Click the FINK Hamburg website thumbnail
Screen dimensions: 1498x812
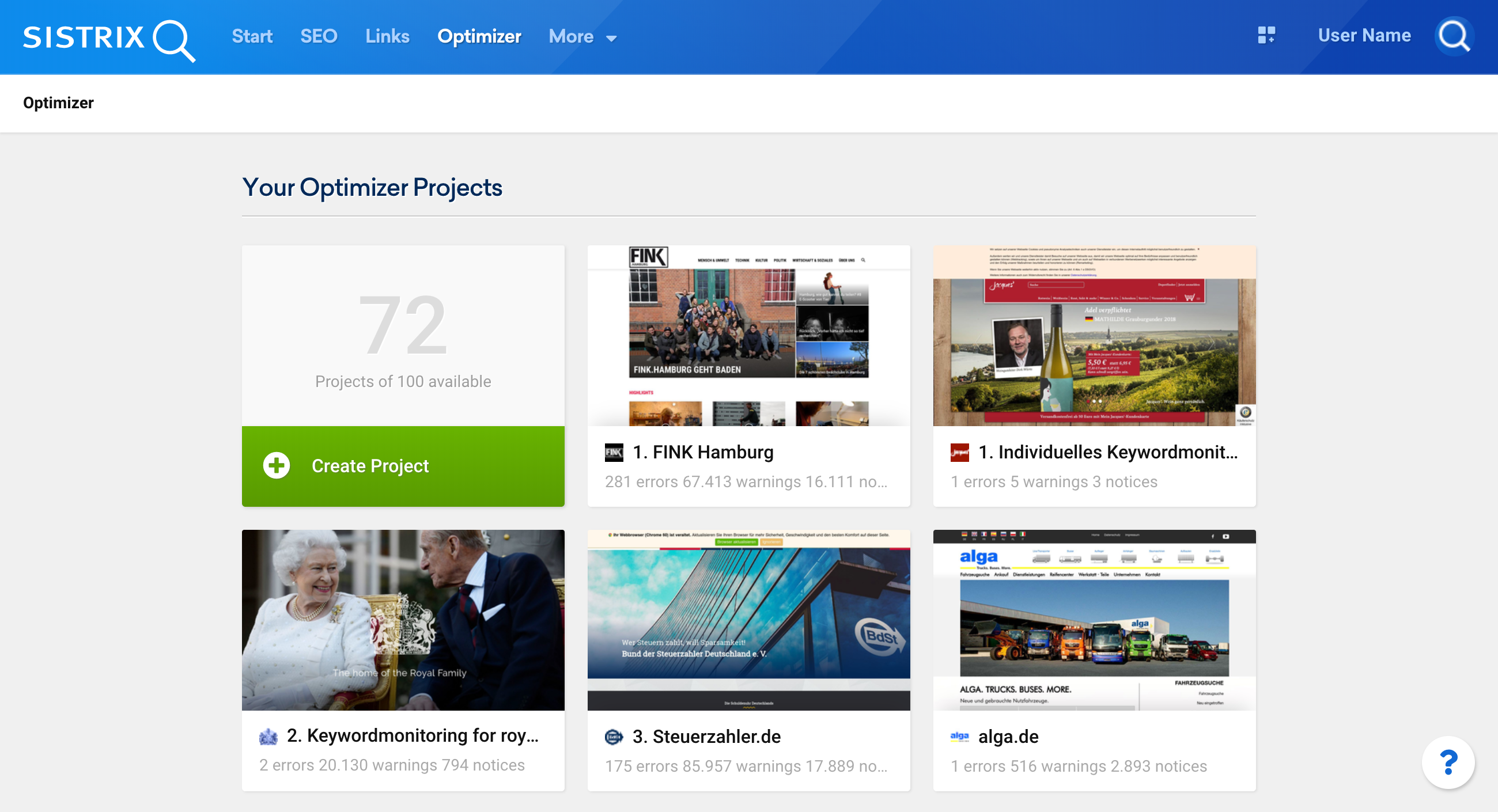coord(748,335)
